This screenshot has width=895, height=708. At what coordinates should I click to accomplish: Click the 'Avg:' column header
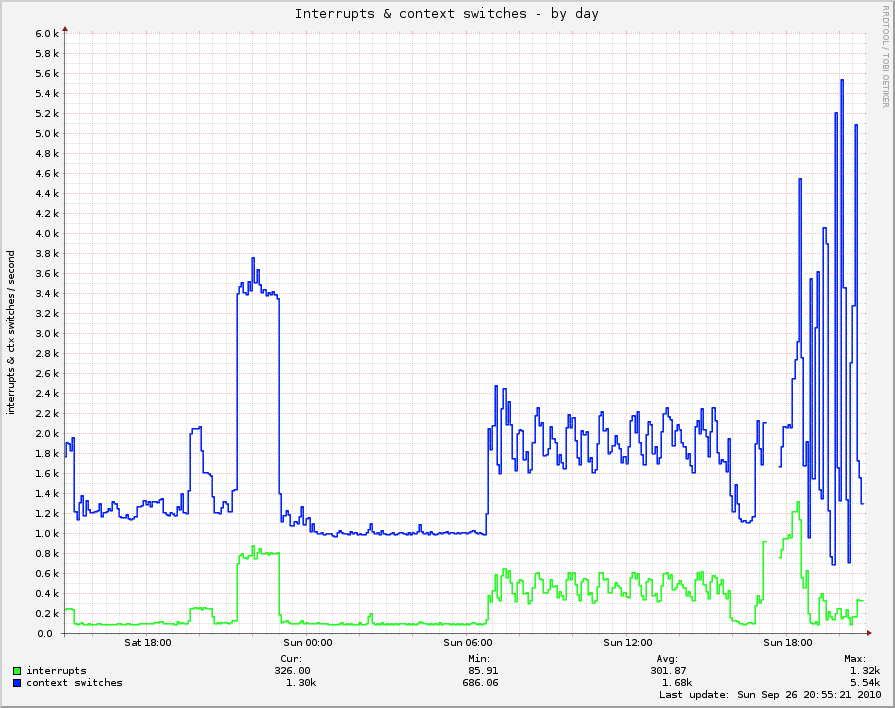click(667, 659)
